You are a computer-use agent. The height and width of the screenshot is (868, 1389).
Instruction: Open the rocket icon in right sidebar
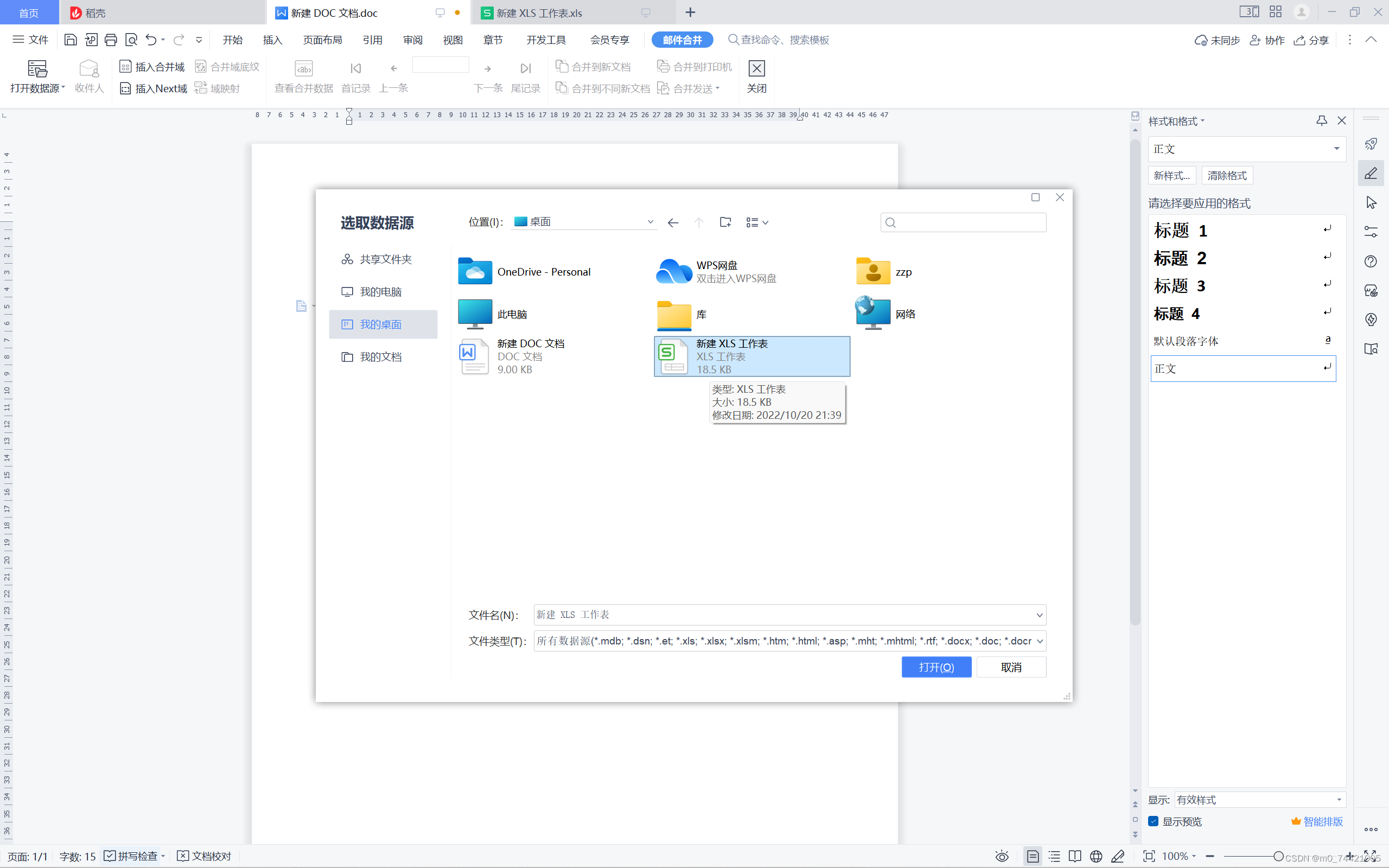point(1371,144)
